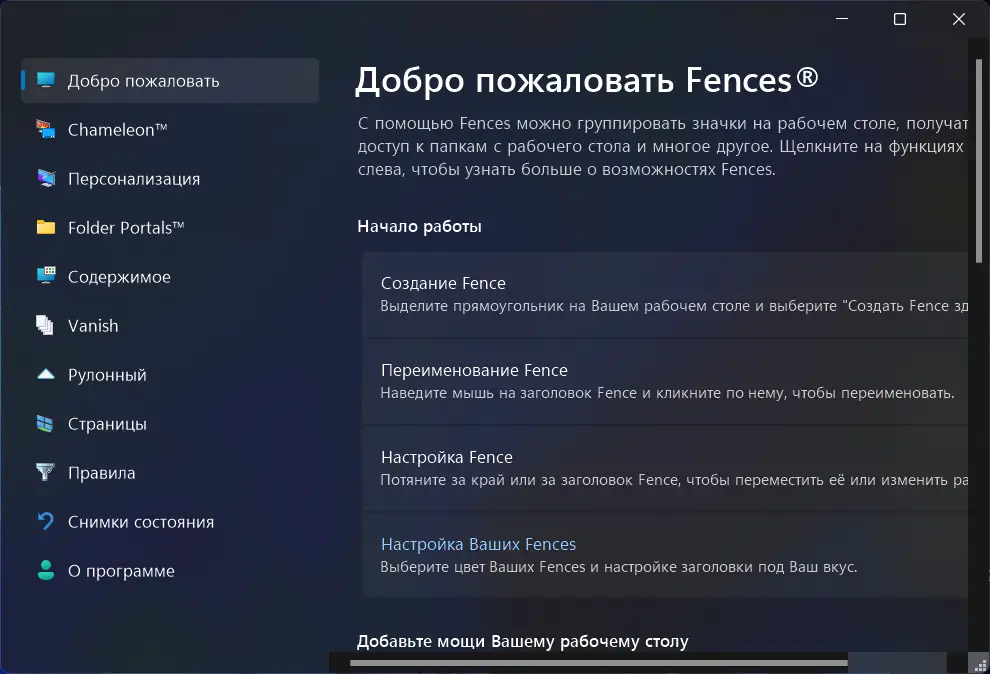Viewport: 990px width, 674px height.
Task: Click the Добро пожаловать Fences® title
Action: click(587, 80)
